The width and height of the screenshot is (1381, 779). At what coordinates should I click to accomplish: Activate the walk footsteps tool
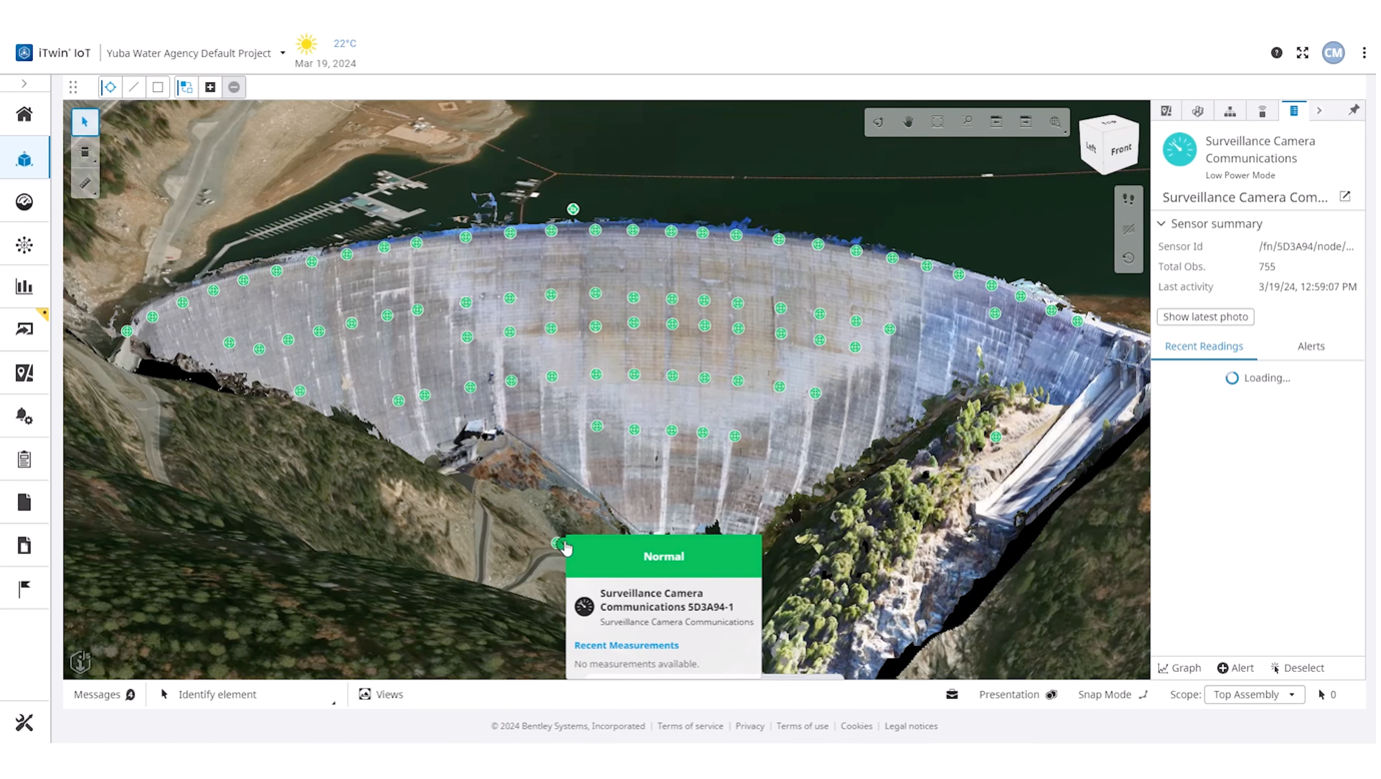point(1128,199)
